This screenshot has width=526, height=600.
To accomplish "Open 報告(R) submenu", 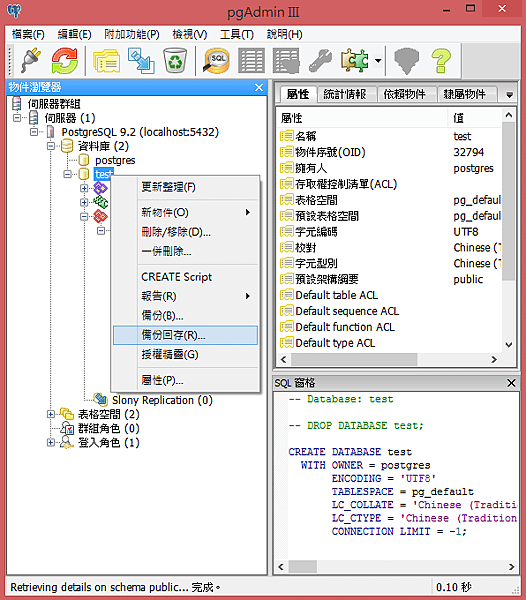I will tap(185, 296).
